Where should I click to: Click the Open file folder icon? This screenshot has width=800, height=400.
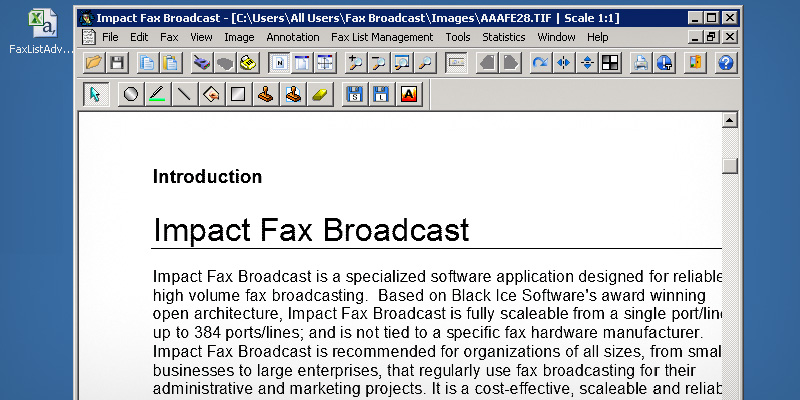click(x=94, y=62)
